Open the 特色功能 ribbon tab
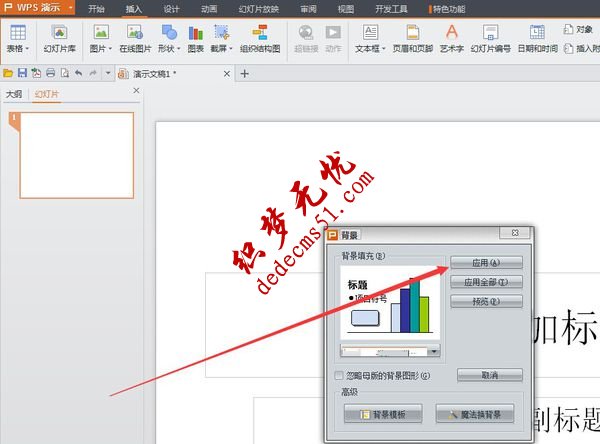Viewport: 600px width, 444px height. tap(448, 8)
